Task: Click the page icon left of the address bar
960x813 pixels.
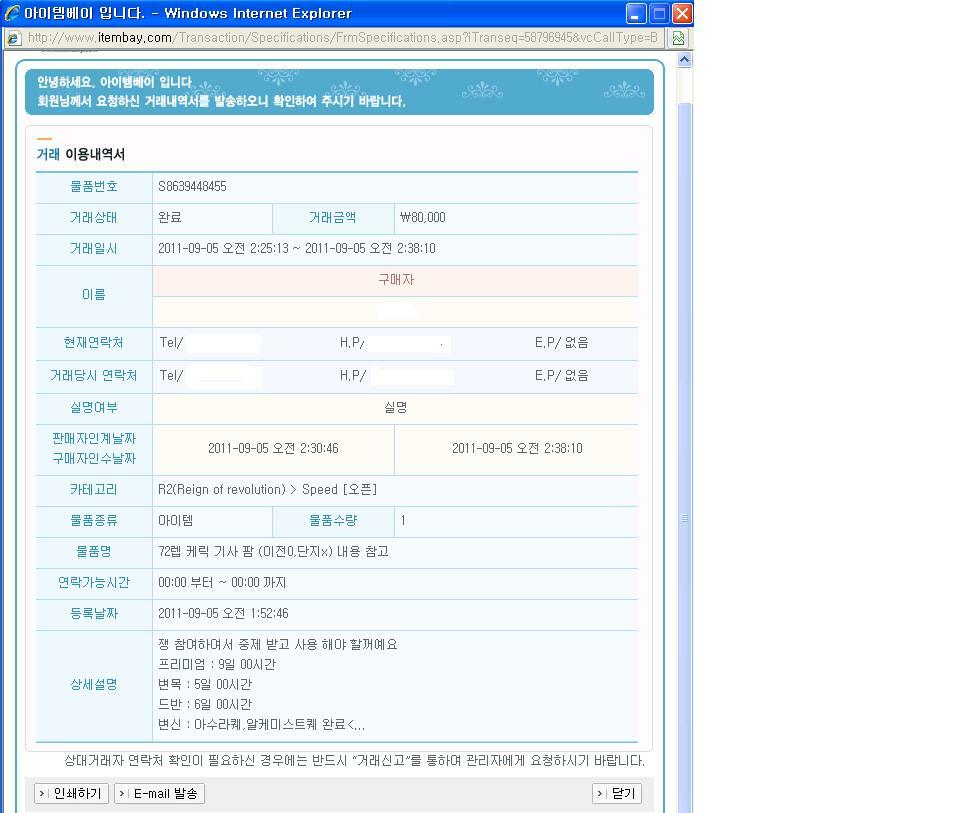Action: 14,37
